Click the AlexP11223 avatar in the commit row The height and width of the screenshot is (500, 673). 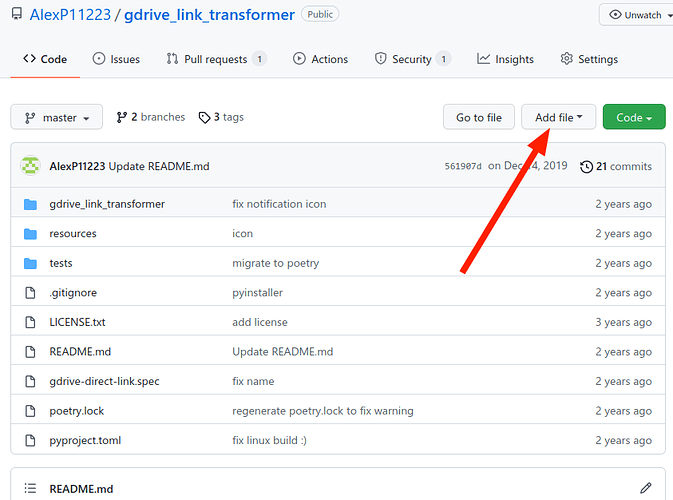click(x=30, y=166)
